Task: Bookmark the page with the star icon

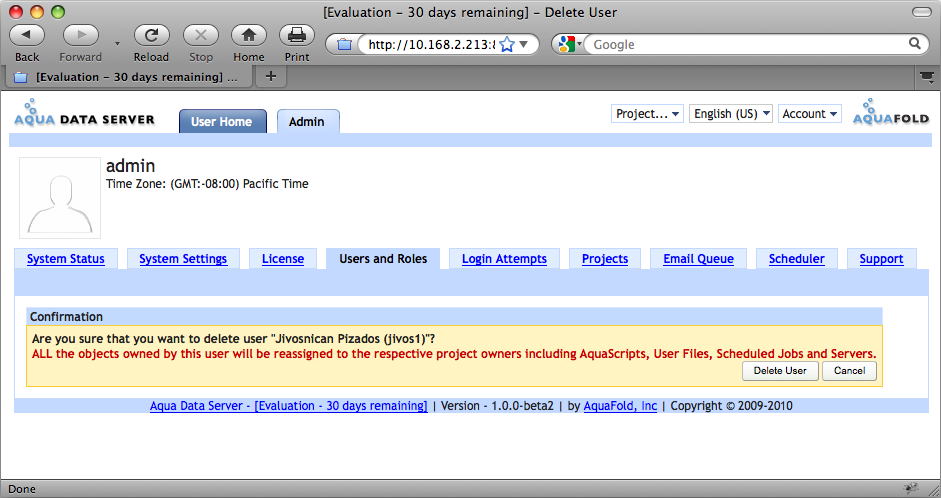Action: click(x=507, y=44)
